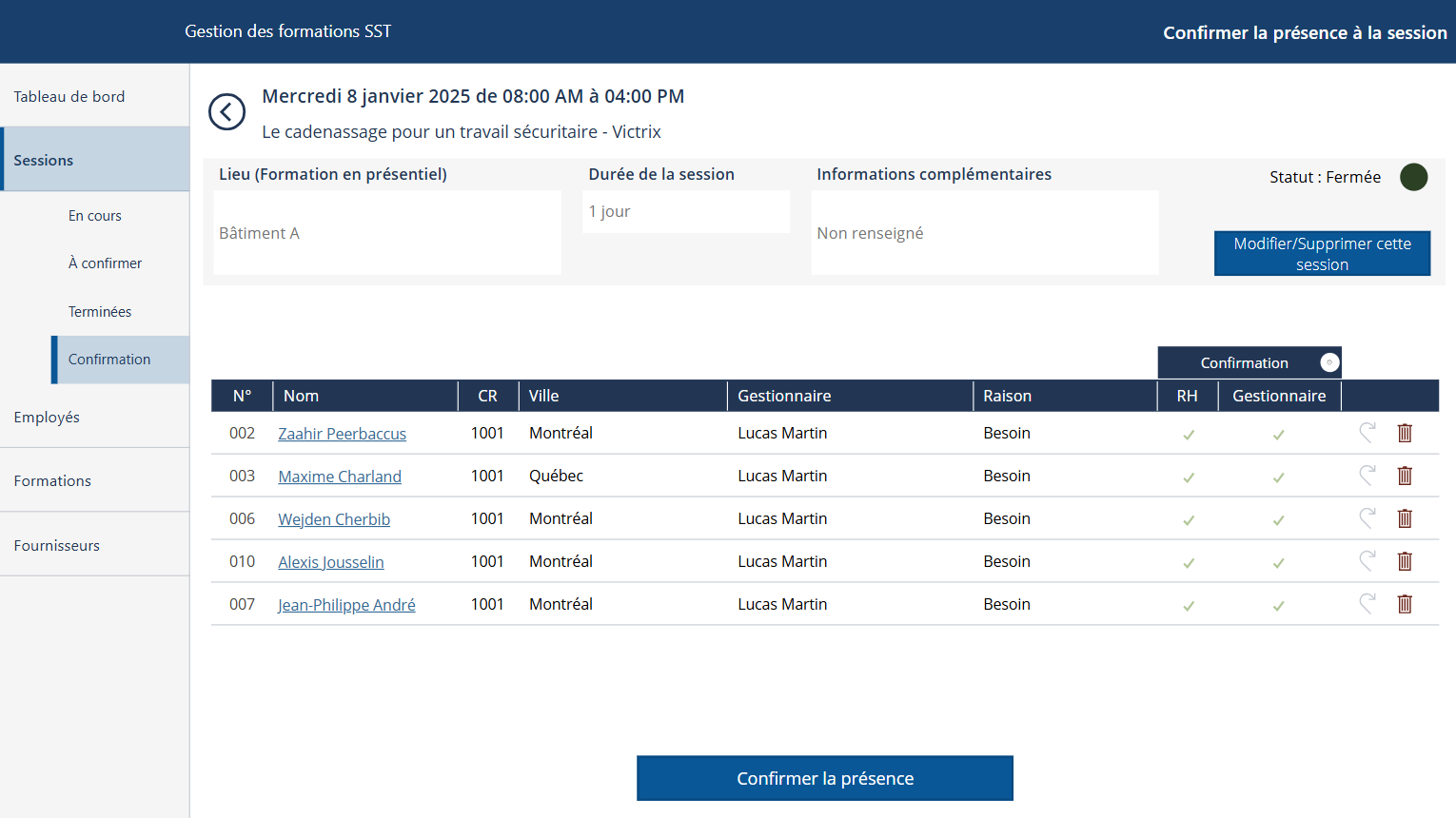
Task: Open Jean-Philippe André employee link
Action: point(346,605)
